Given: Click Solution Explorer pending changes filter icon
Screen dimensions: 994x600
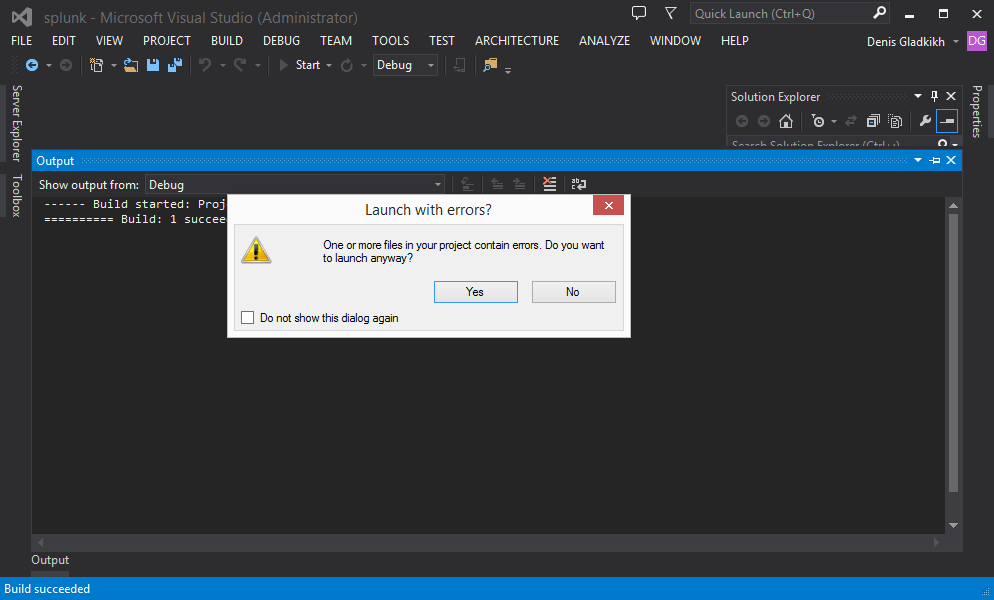Looking at the screenshot, I should coord(818,121).
